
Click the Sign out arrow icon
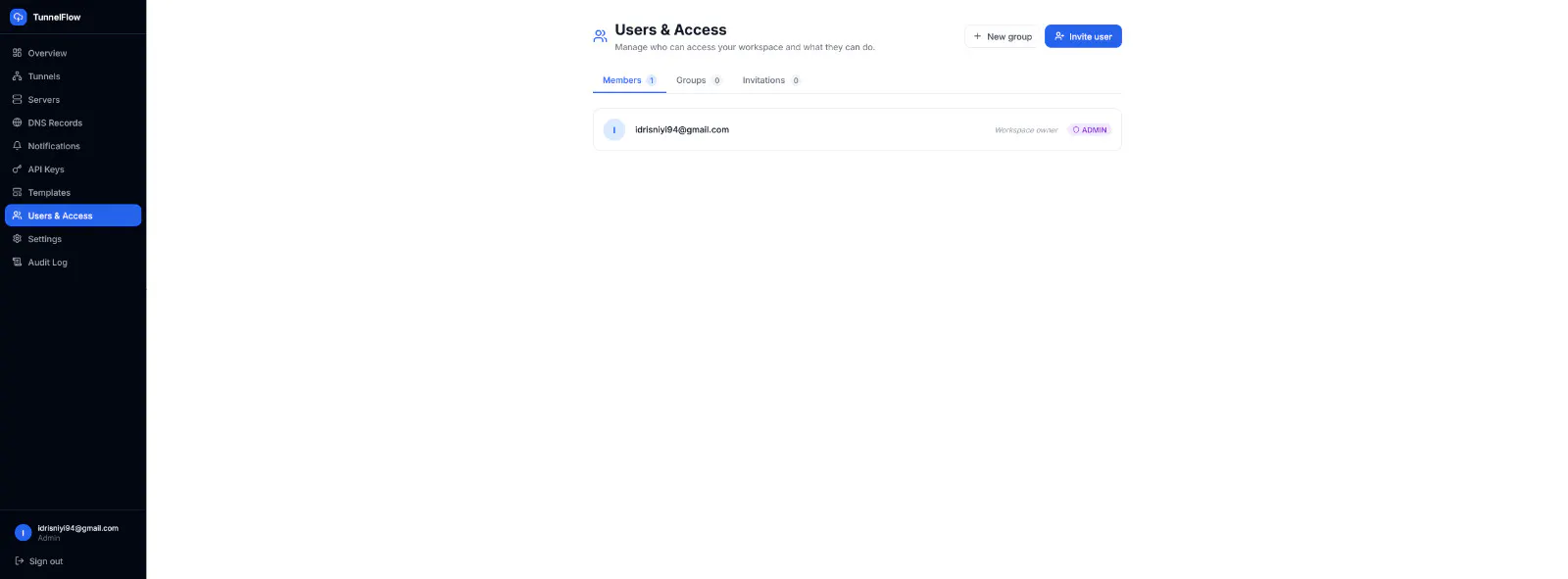click(x=19, y=561)
